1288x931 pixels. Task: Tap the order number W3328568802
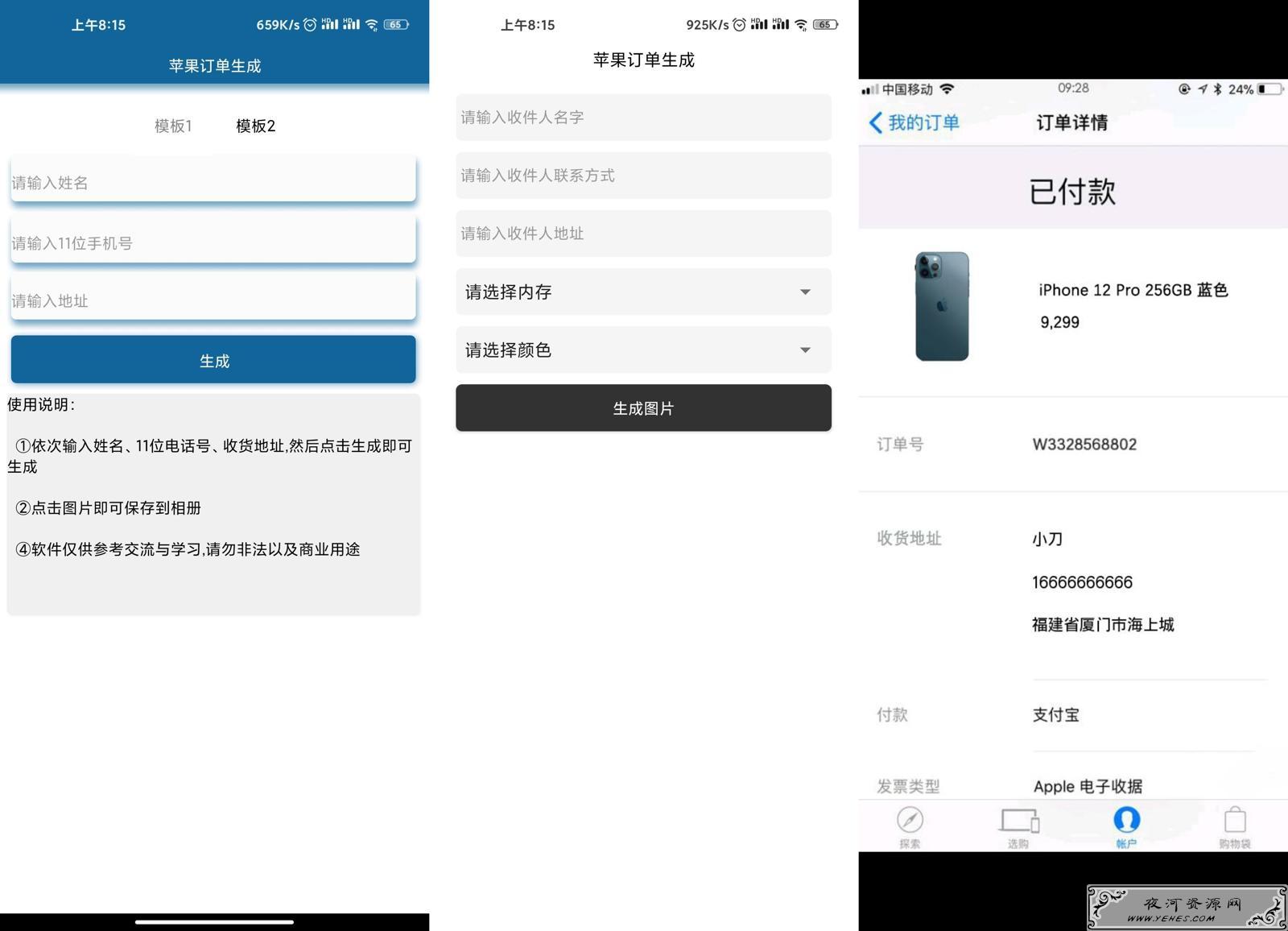pos(1084,445)
